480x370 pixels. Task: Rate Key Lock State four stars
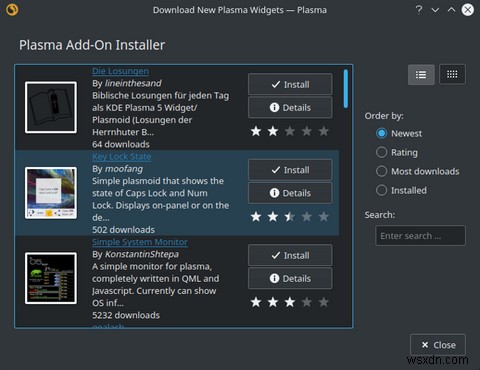coord(307,217)
